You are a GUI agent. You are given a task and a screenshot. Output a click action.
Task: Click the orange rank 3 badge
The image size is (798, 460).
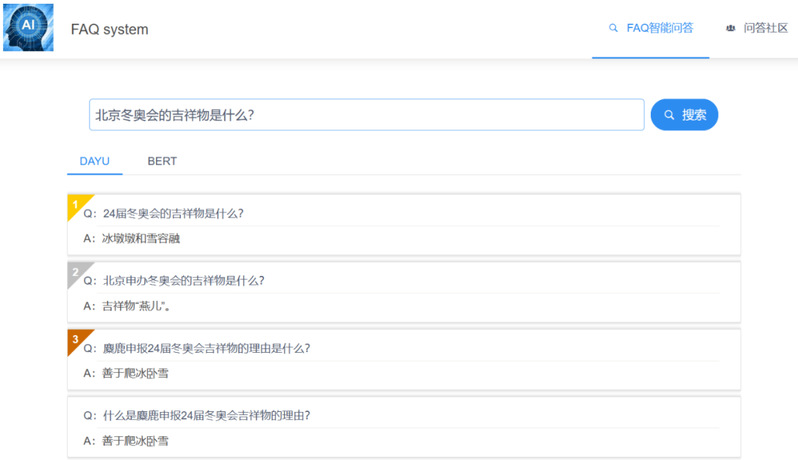tap(77, 339)
